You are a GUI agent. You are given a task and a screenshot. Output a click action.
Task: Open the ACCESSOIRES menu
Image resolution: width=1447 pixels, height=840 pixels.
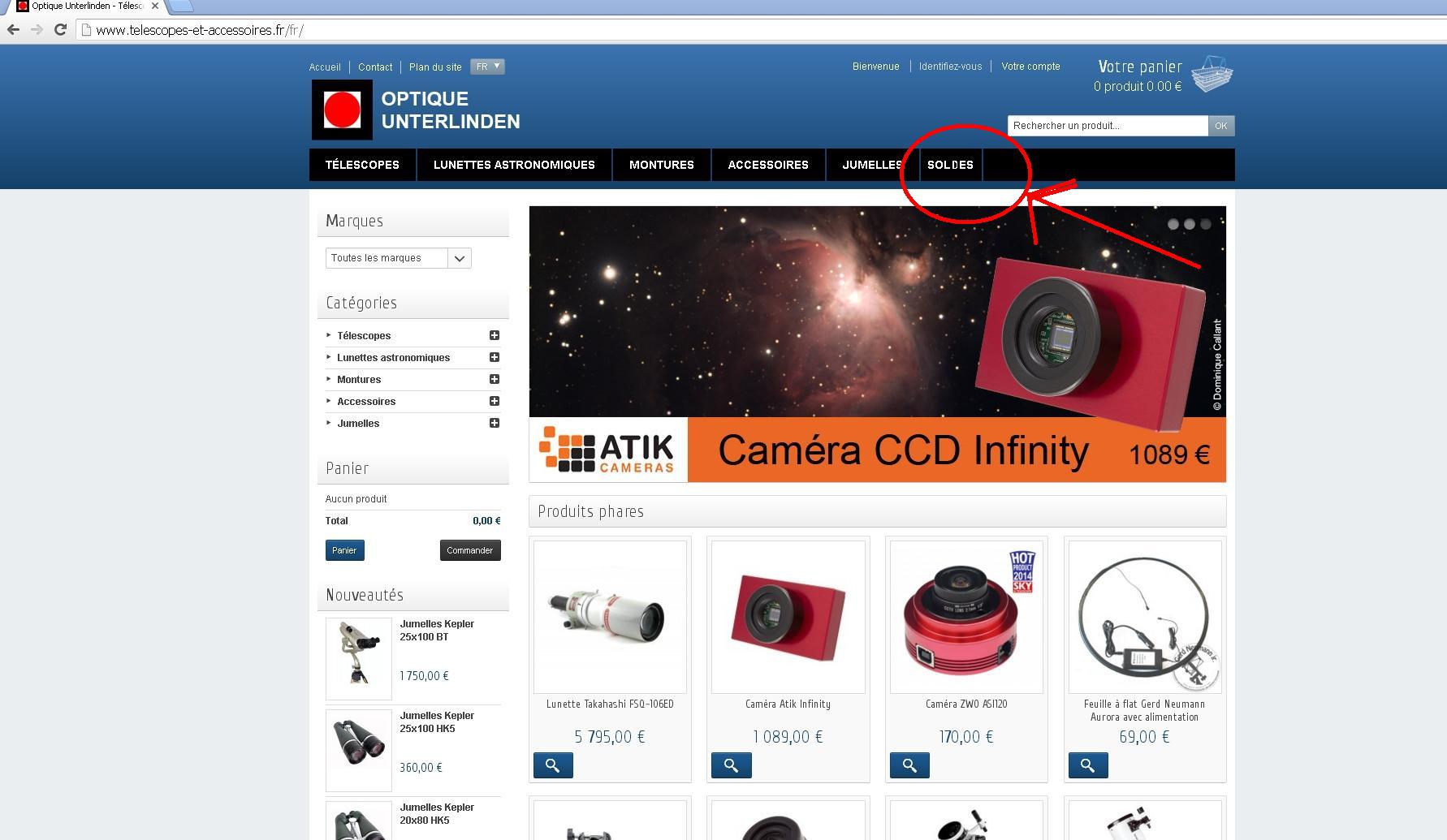pyautogui.click(x=768, y=165)
